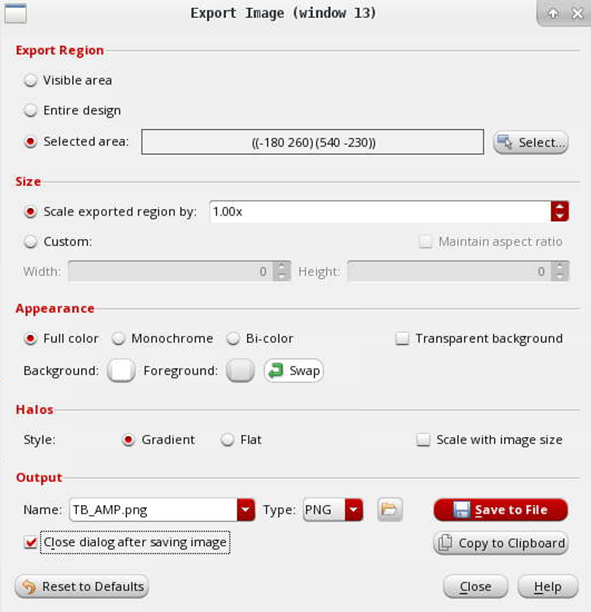Pick the Foreground color swatch

240,370
